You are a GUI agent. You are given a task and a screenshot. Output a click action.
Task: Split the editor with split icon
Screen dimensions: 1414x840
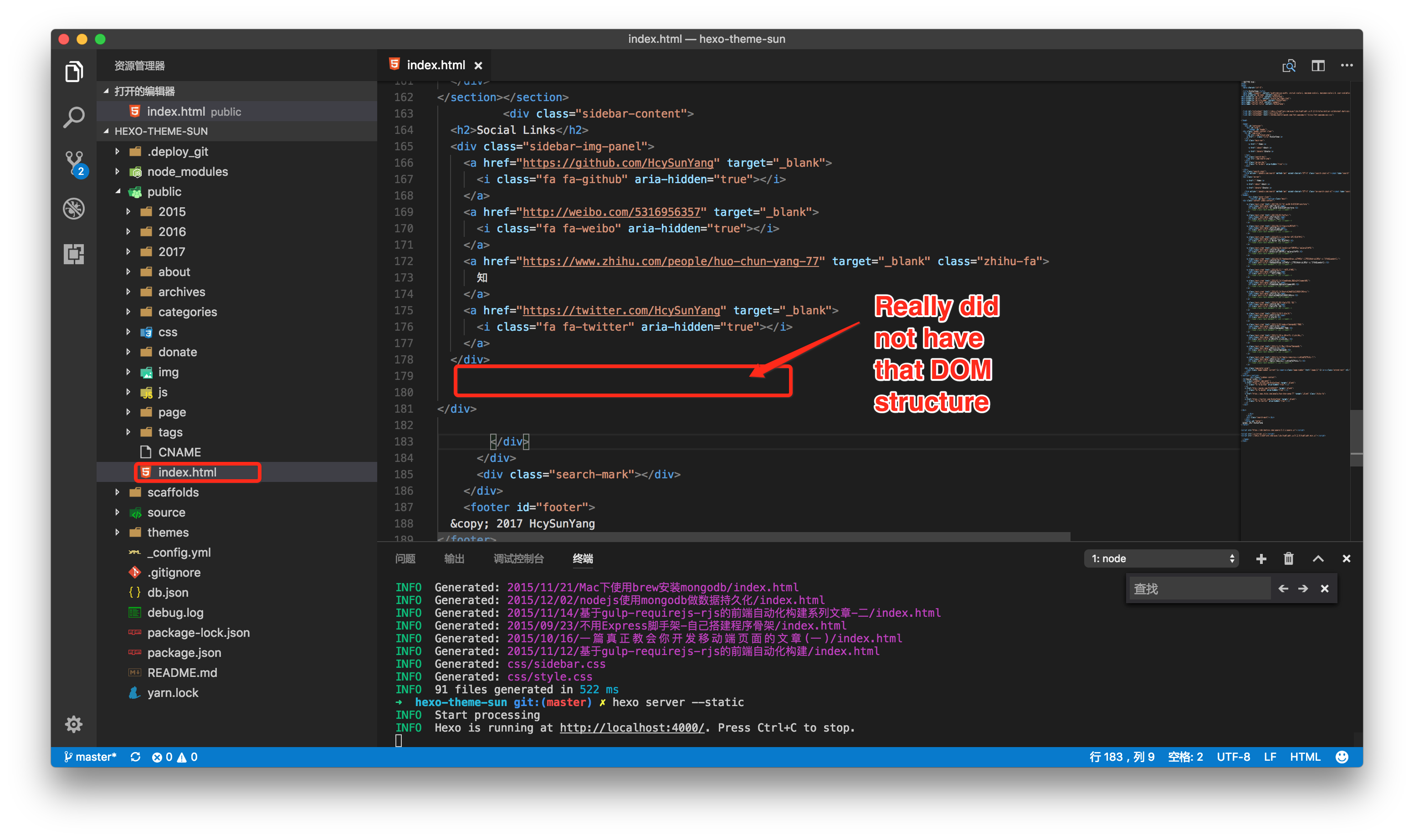pyautogui.click(x=1318, y=66)
